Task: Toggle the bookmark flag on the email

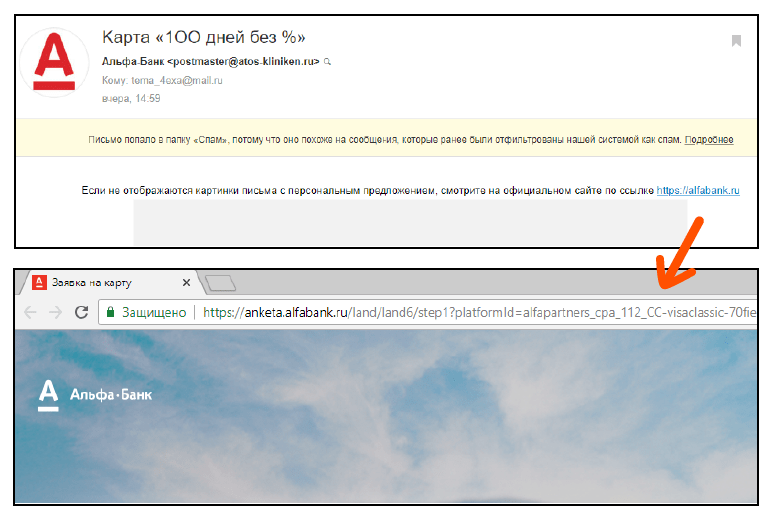Action: pos(736,40)
